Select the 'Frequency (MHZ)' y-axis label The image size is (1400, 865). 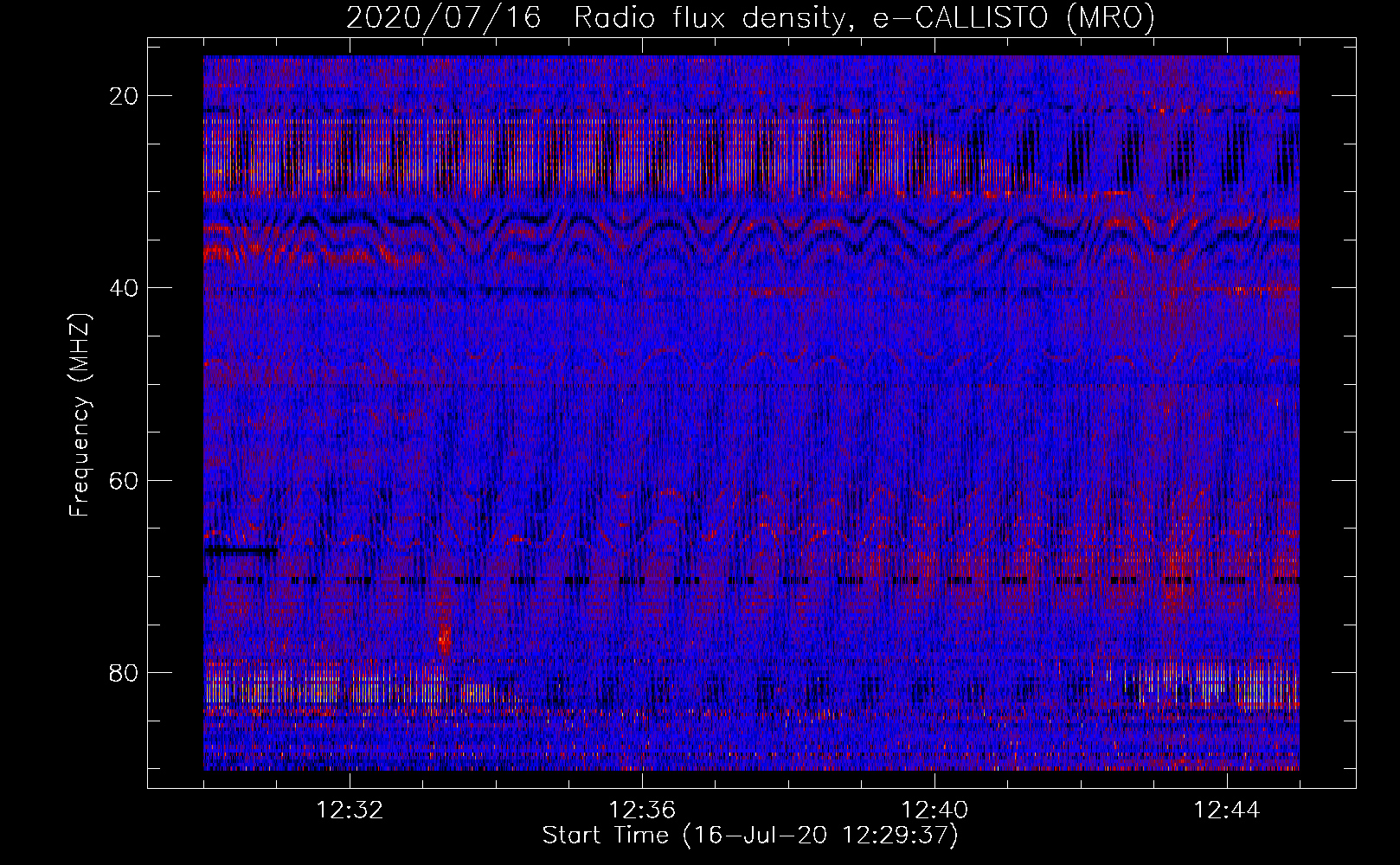point(80,414)
